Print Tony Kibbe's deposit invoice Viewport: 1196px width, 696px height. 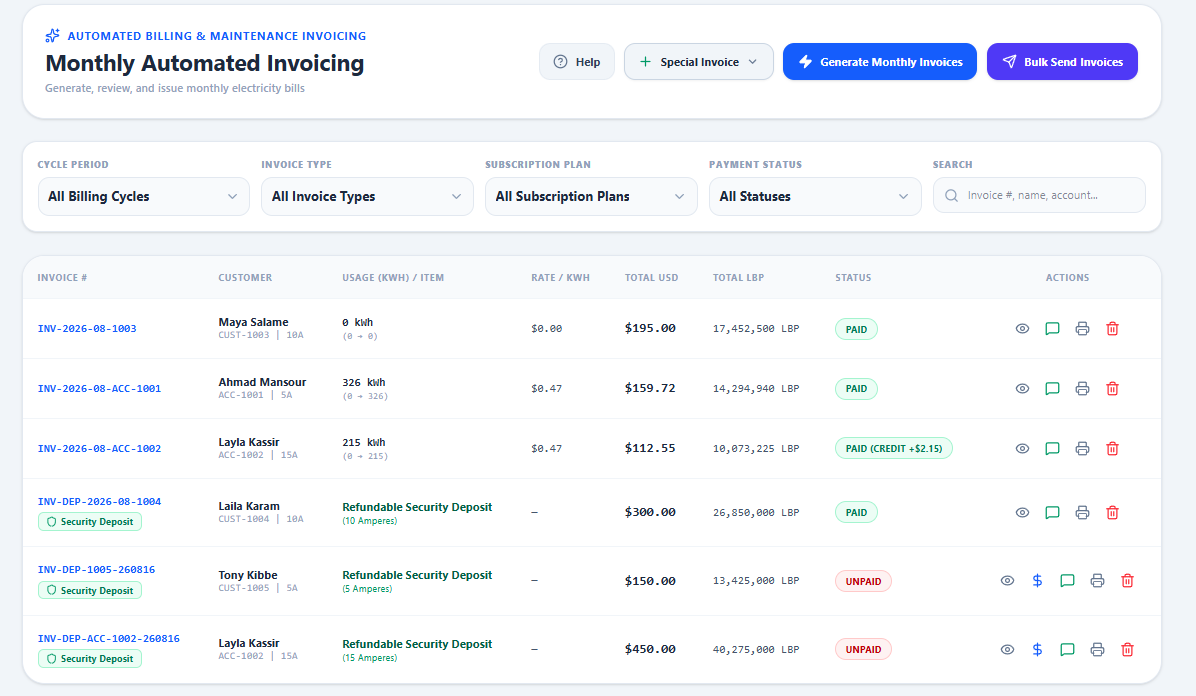[x=1097, y=581]
